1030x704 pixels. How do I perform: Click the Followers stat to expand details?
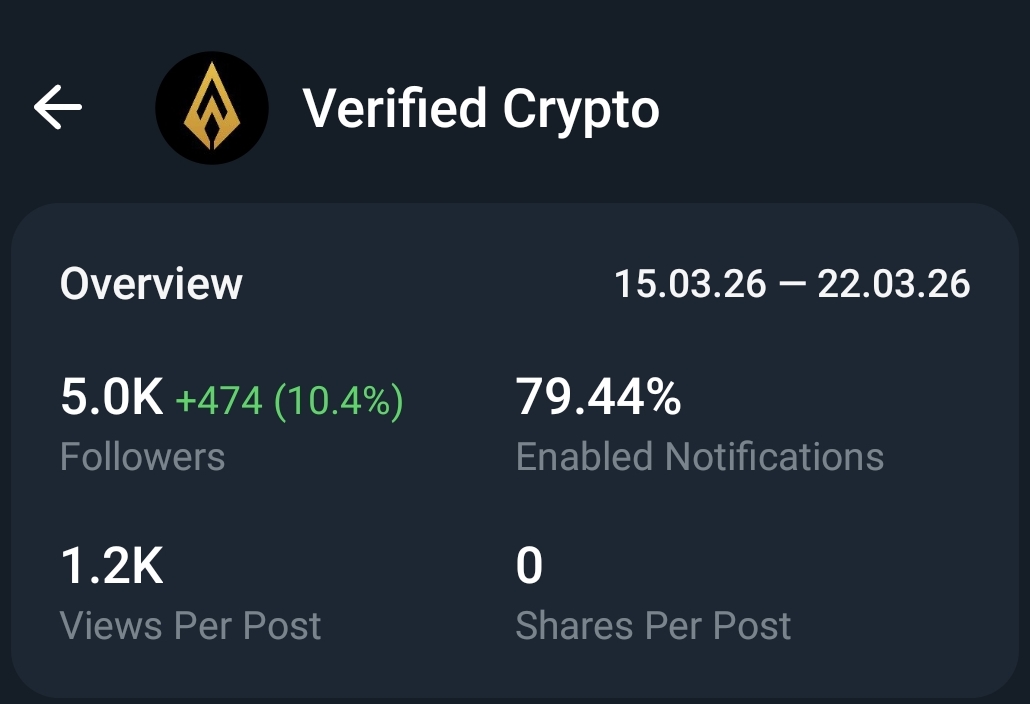[142, 456]
